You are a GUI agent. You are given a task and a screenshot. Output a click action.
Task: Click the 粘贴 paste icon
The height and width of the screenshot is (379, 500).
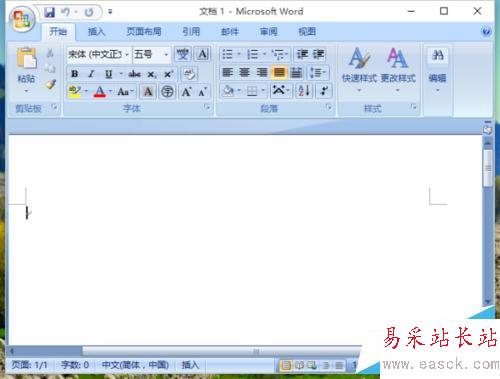[x=26, y=58]
